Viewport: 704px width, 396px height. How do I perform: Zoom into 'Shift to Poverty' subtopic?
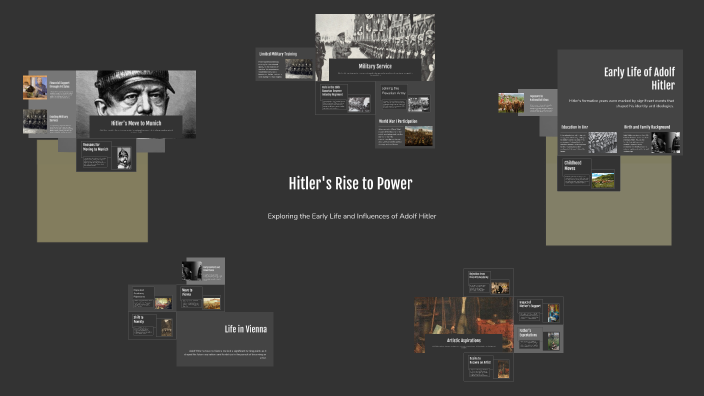pyautogui.click(x=139, y=319)
